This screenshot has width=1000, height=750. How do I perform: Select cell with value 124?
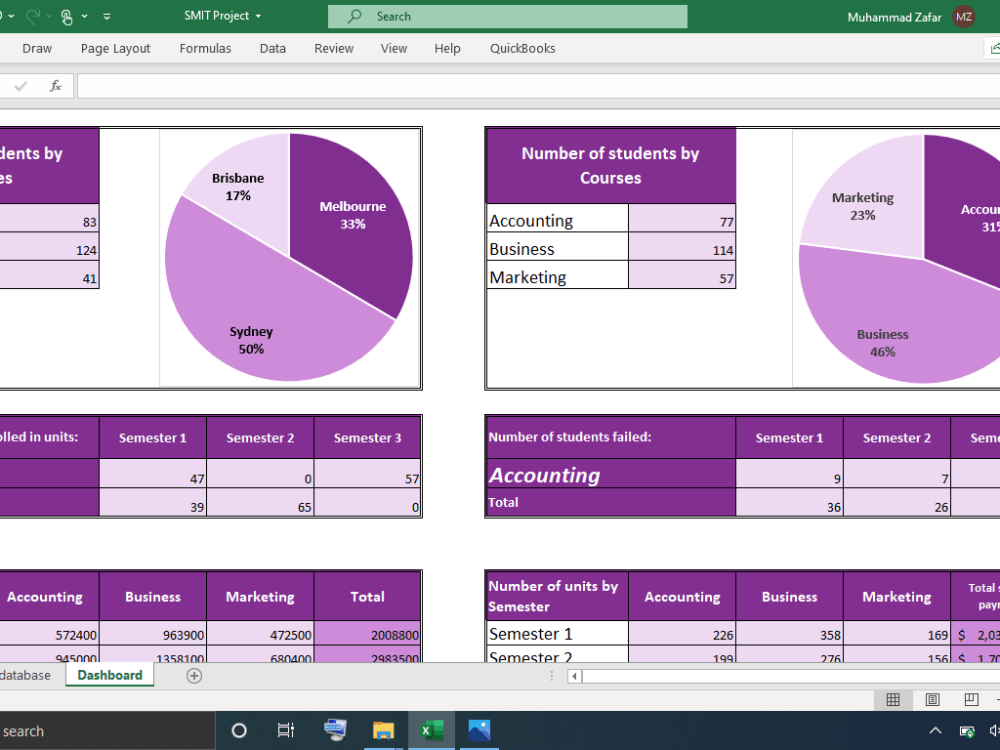49,247
